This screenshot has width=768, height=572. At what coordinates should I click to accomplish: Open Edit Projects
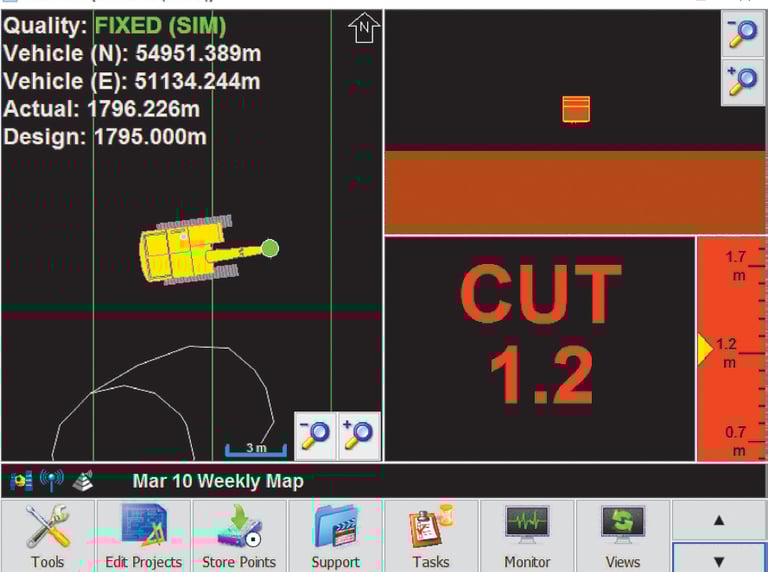tap(144, 536)
